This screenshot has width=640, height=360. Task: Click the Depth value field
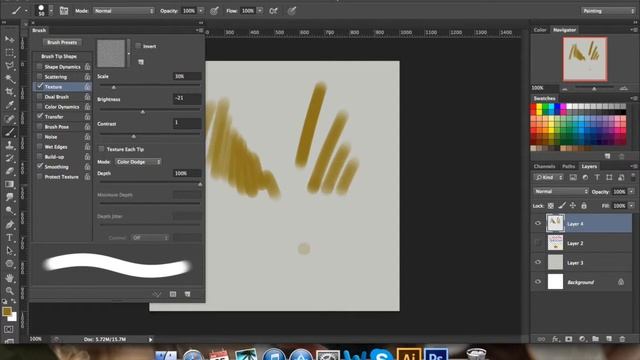pos(187,173)
